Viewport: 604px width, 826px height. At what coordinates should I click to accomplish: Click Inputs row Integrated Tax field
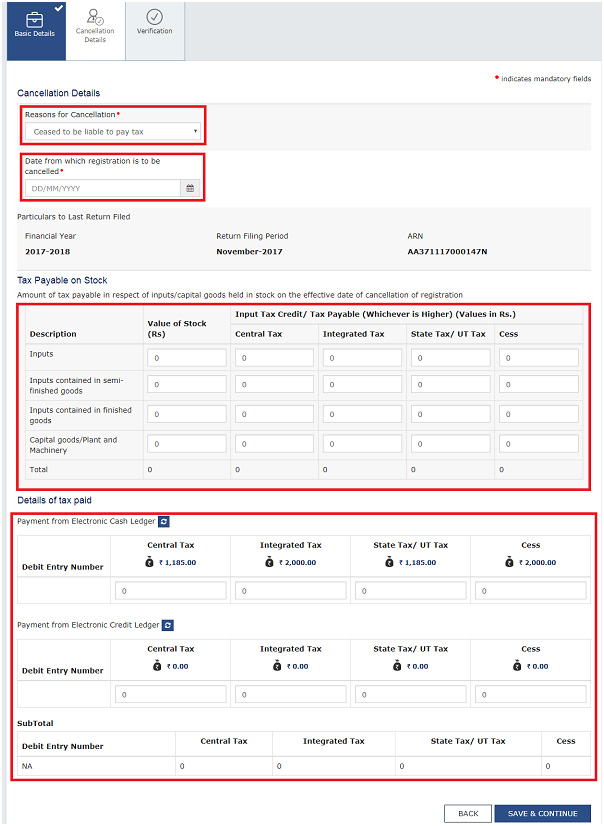tap(362, 358)
